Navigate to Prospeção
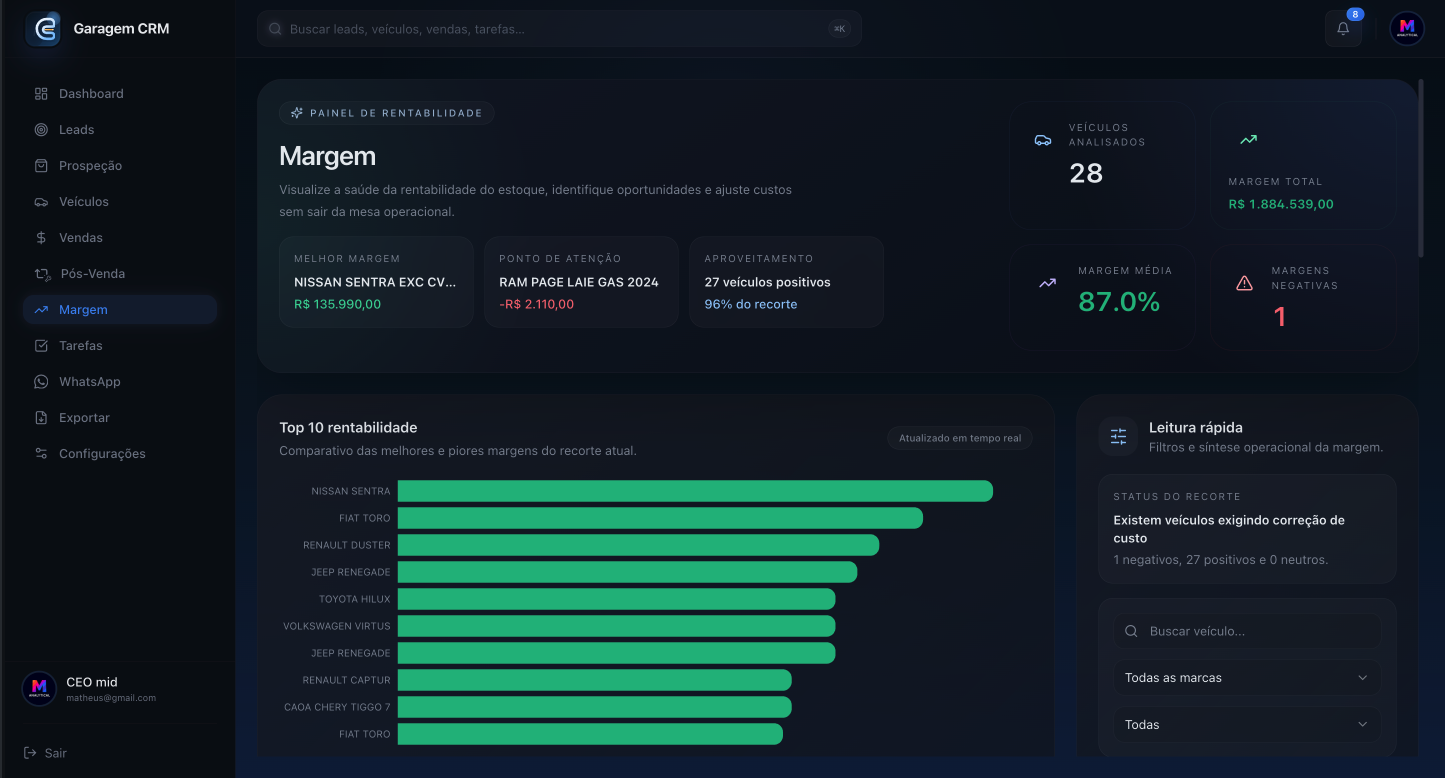This screenshot has width=1445, height=778. 120,166
